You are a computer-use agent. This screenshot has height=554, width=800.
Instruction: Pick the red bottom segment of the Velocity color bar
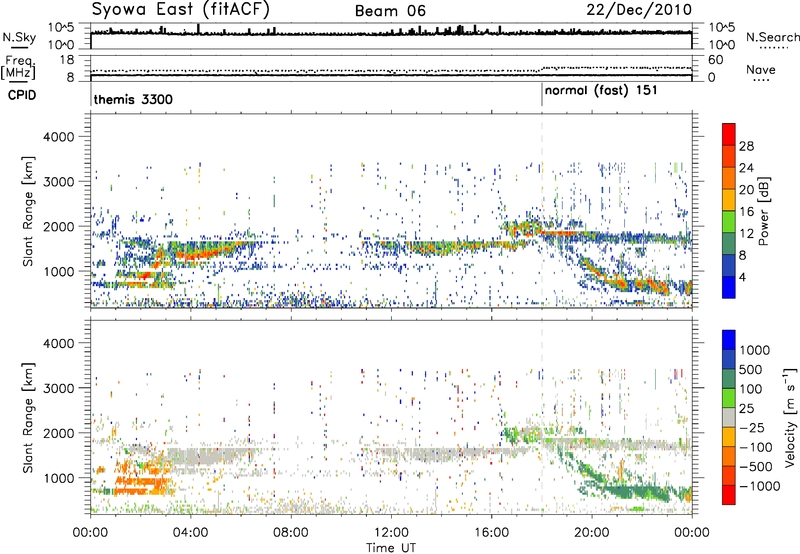click(729, 495)
